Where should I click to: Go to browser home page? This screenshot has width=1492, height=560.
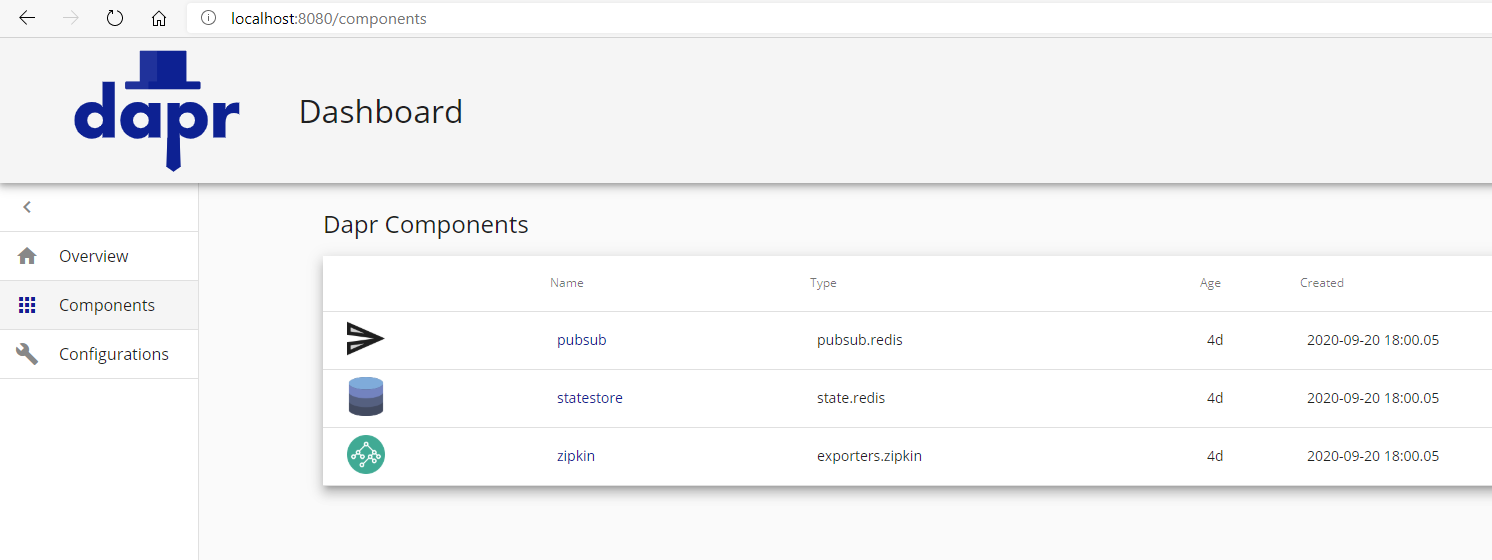[x=158, y=18]
